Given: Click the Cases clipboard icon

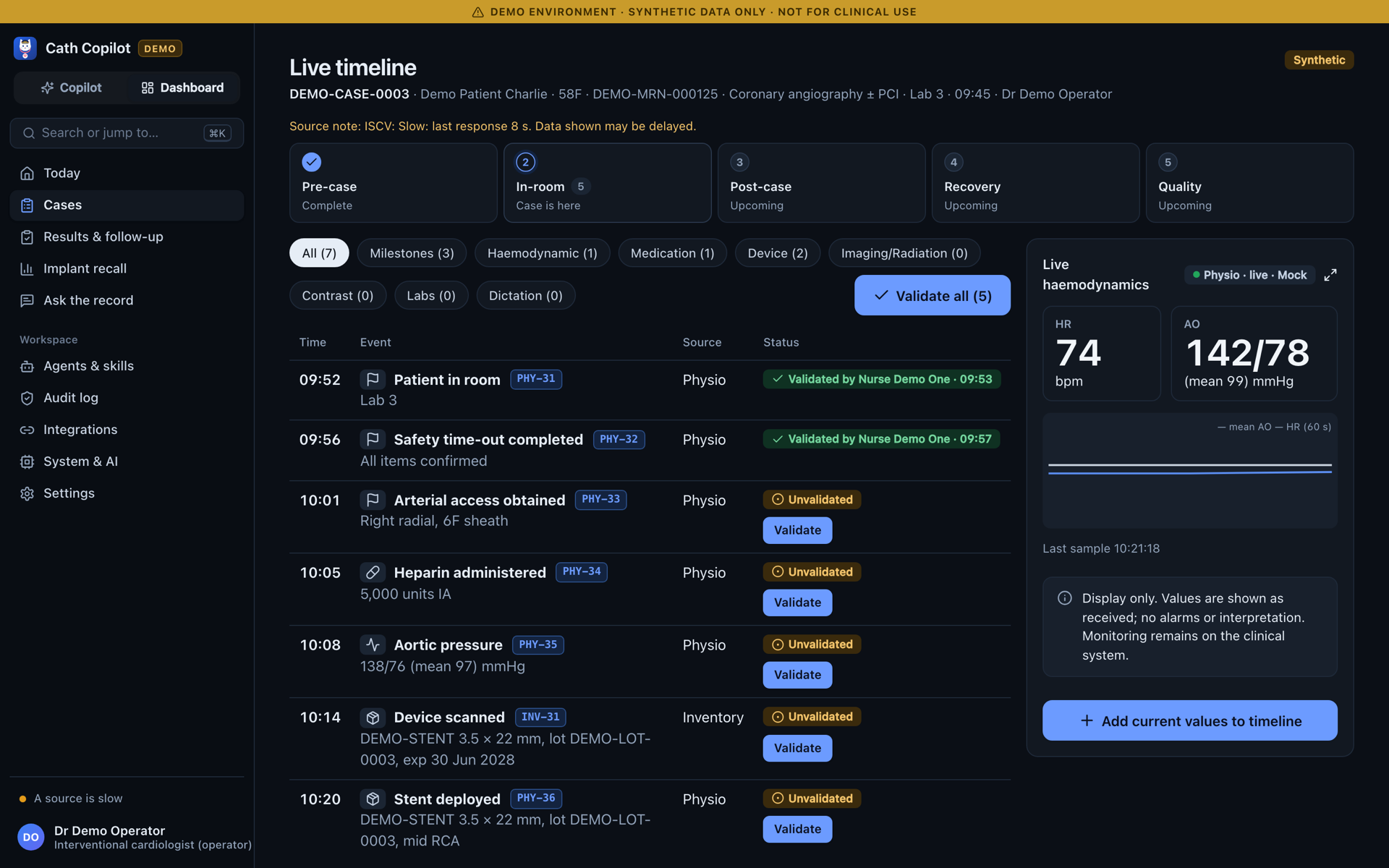Looking at the screenshot, I should point(27,205).
